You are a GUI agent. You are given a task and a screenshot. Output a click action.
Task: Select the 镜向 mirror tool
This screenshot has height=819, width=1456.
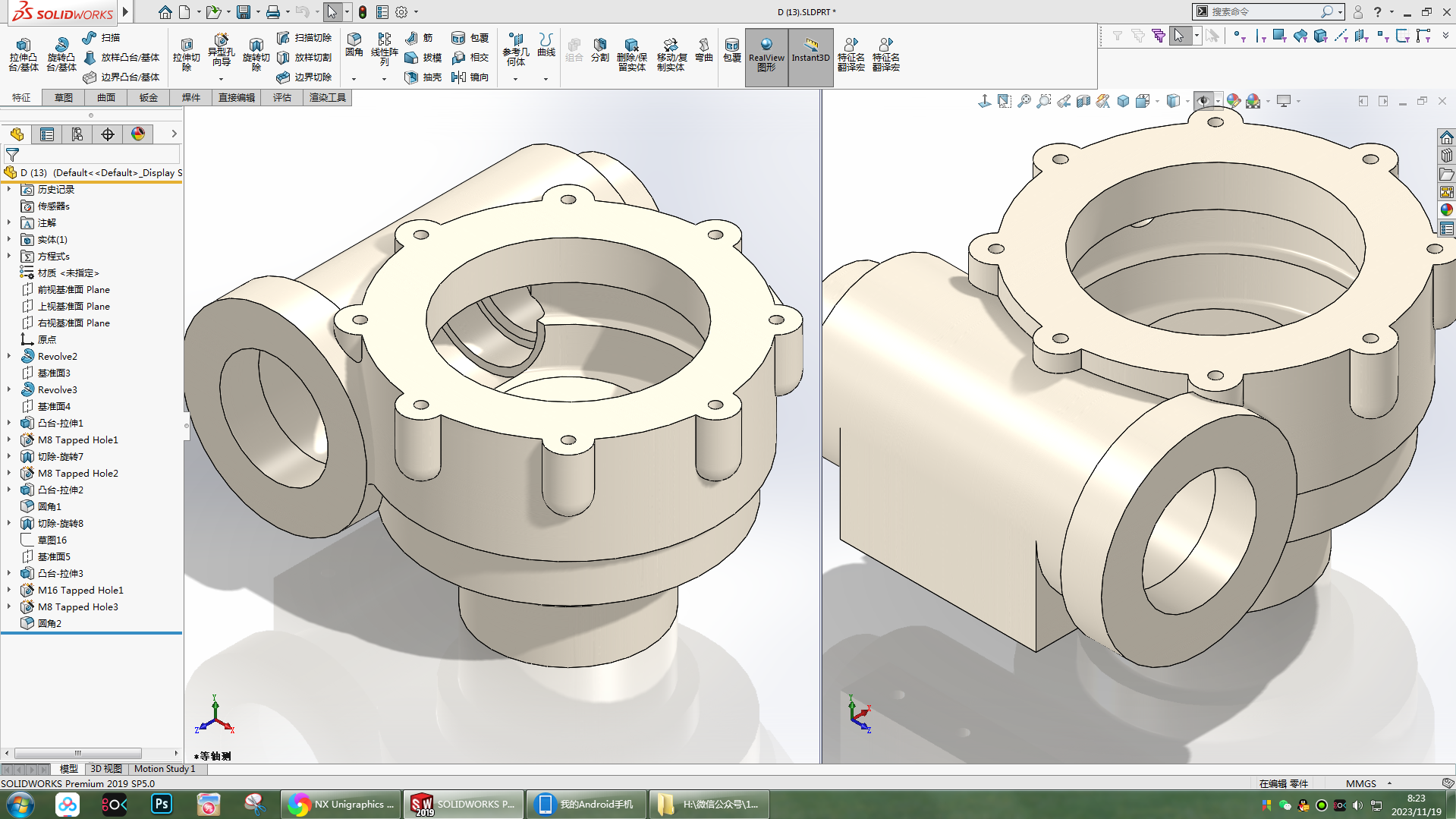click(470, 77)
